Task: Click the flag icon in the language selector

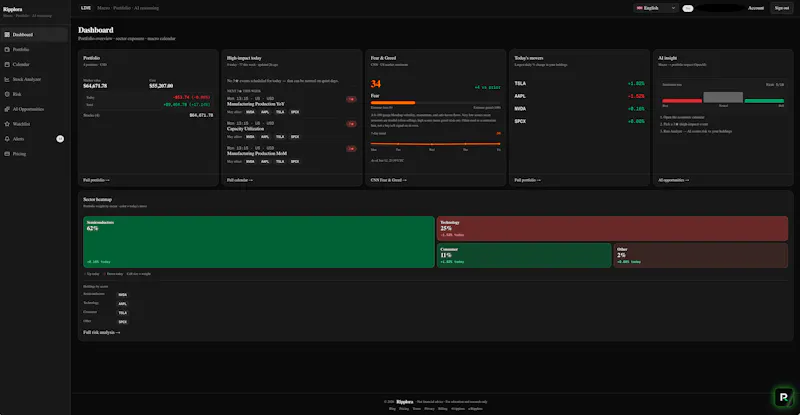Action: tap(639, 8)
